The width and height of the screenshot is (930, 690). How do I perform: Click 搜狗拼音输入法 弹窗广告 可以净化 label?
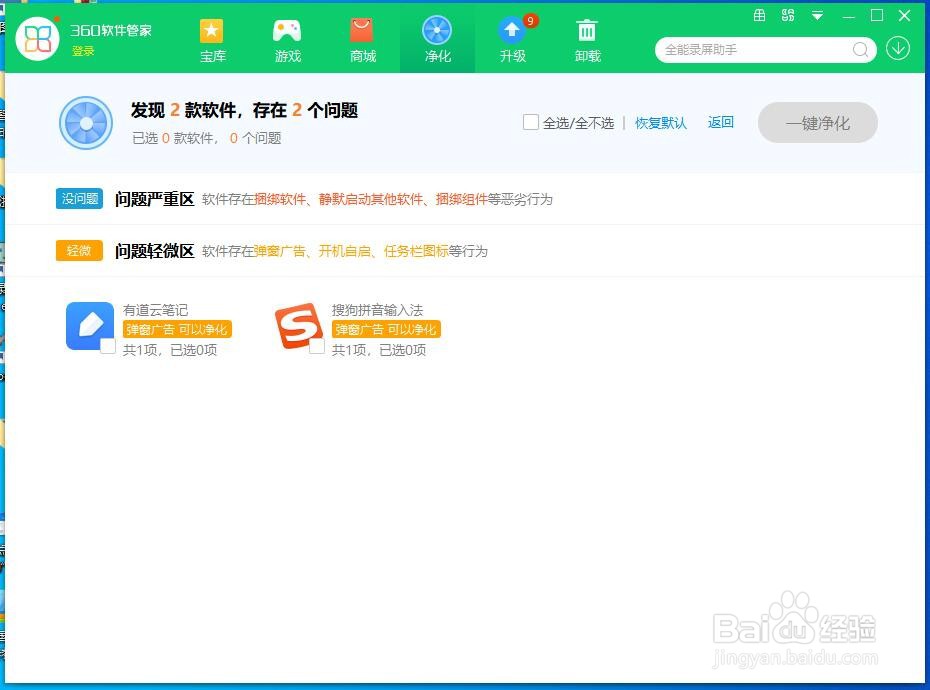pyautogui.click(x=386, y=329)
